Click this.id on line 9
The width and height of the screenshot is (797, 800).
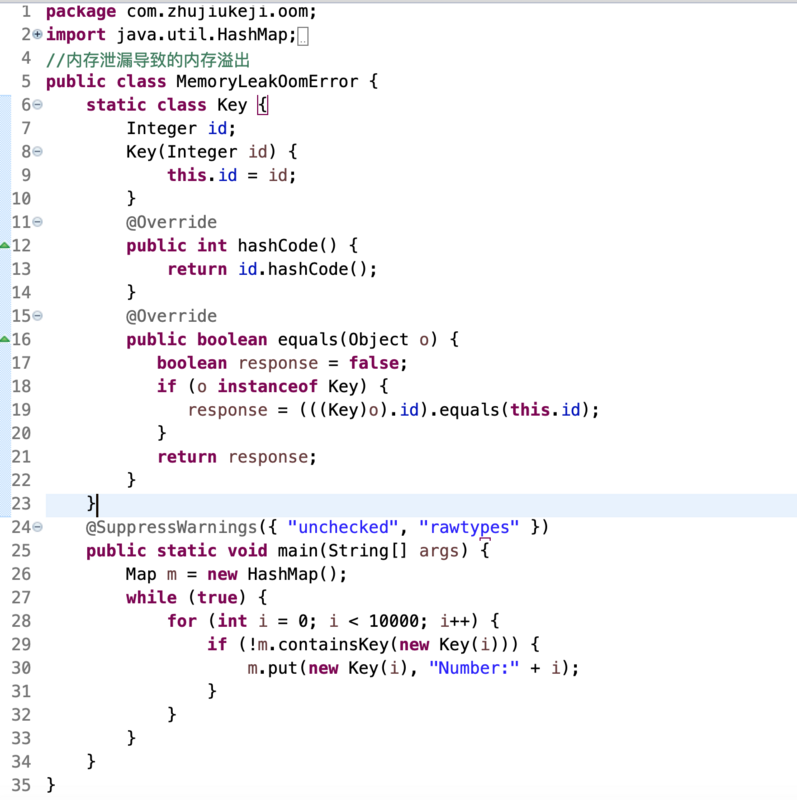pos(202,175)
